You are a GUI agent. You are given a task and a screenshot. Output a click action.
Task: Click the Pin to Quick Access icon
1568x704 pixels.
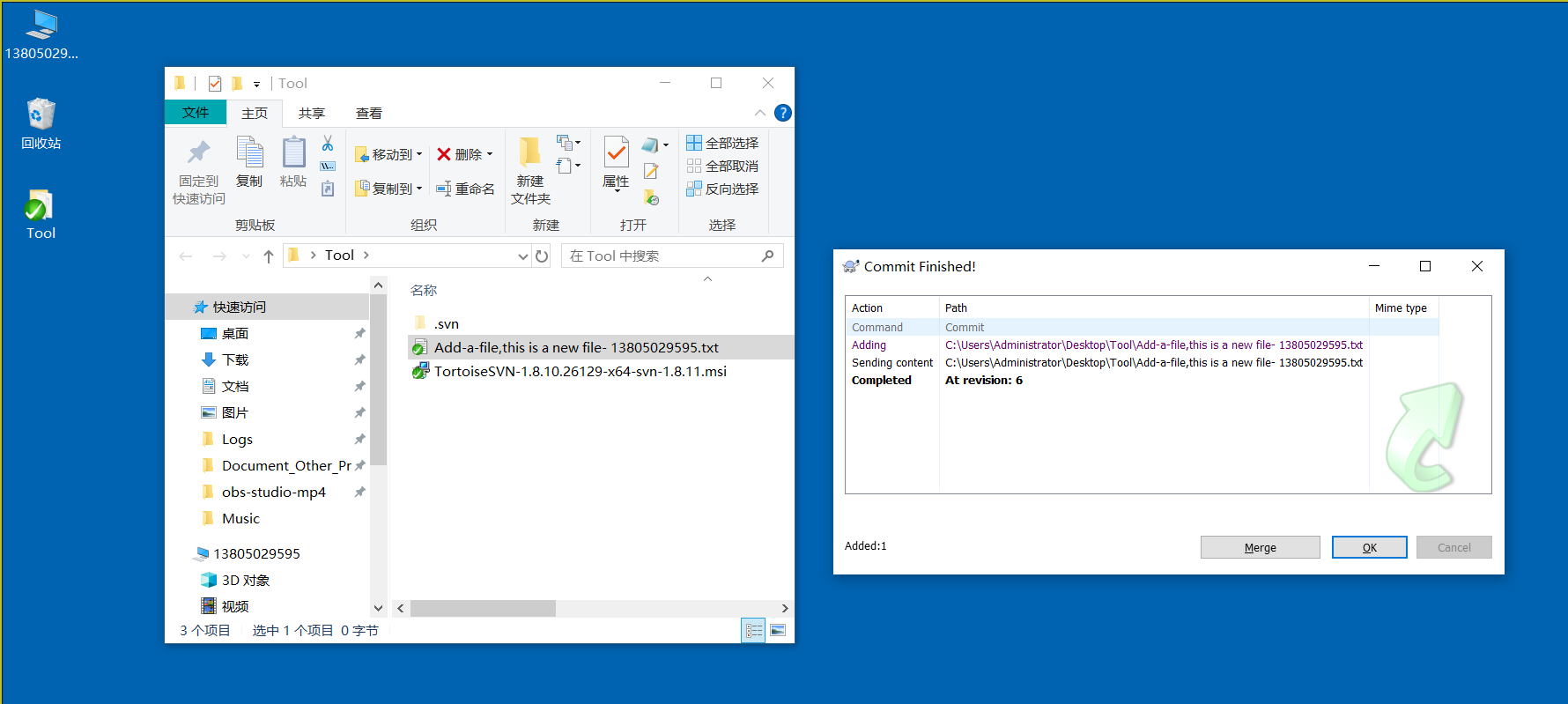(199, 152)
